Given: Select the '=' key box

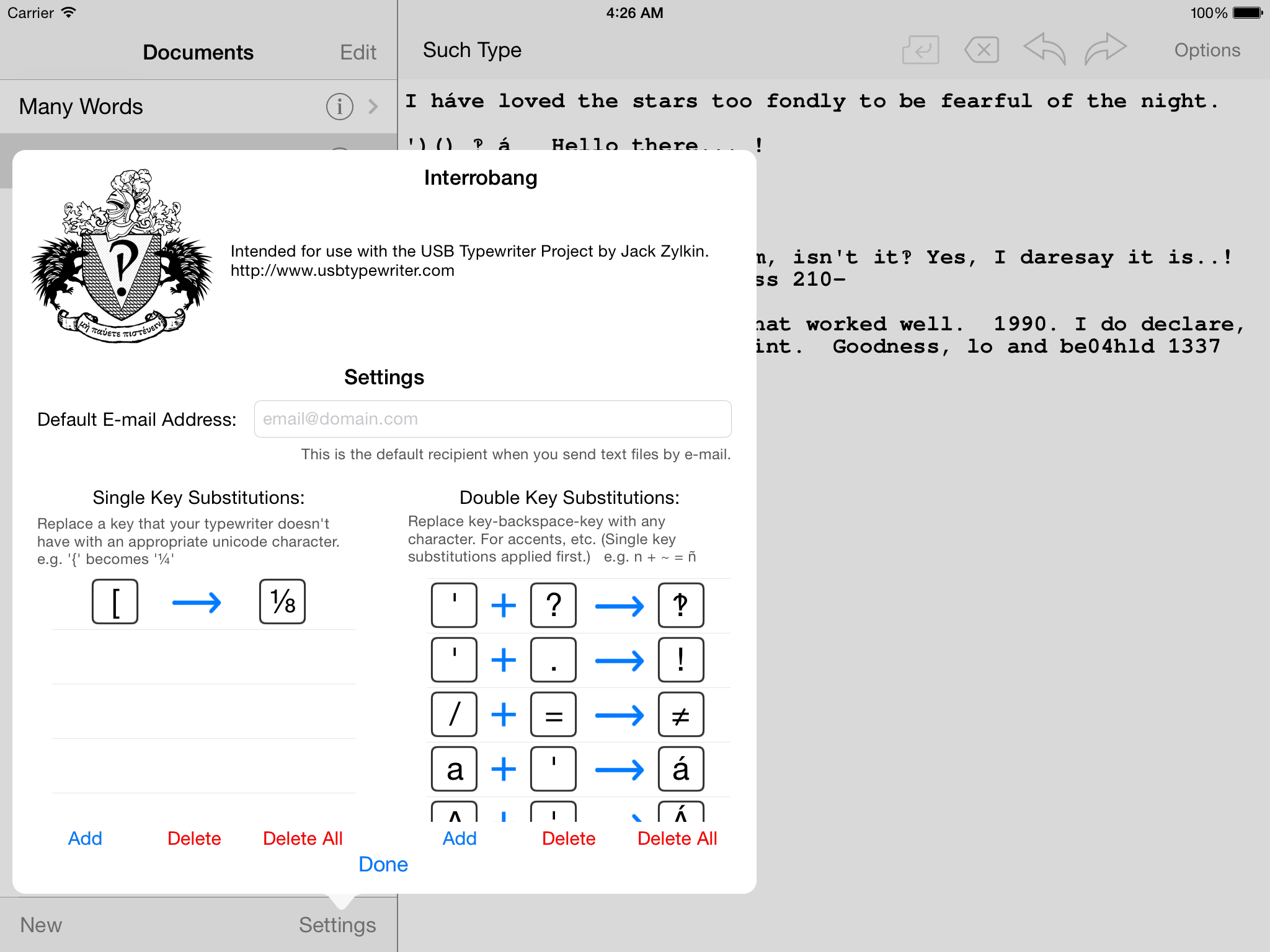Looking at the screenshot, I should [x=553, y=715].
